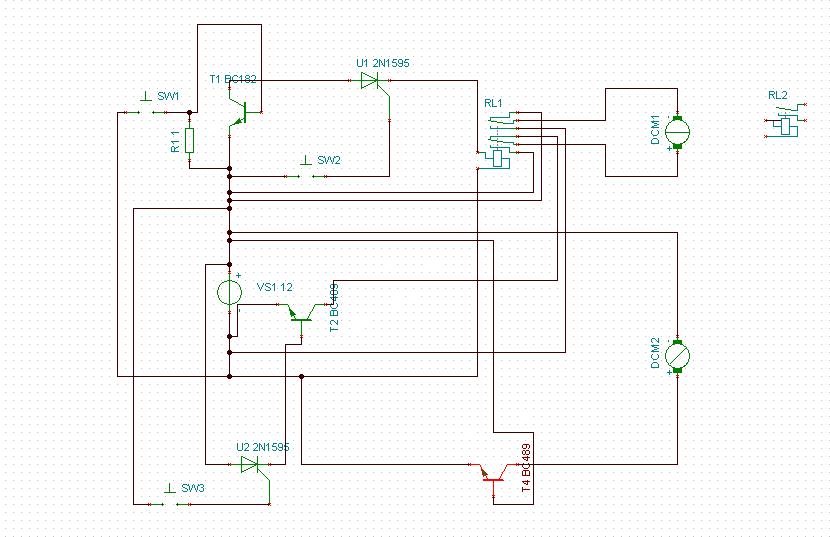830x537 pixels.
Task: Select the 'RL1' label text
Action: (493, 103)
